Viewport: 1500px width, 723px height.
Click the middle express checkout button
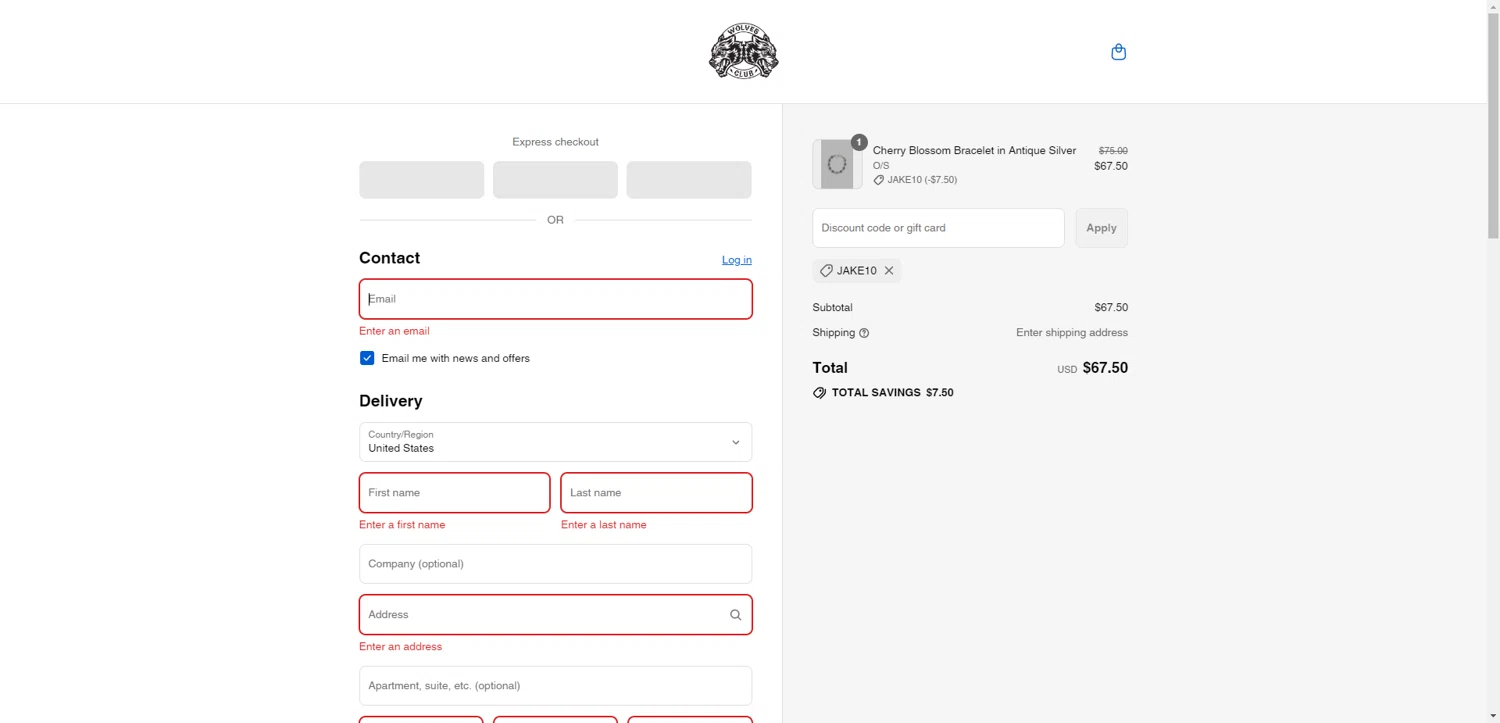[x=555, y=180]
